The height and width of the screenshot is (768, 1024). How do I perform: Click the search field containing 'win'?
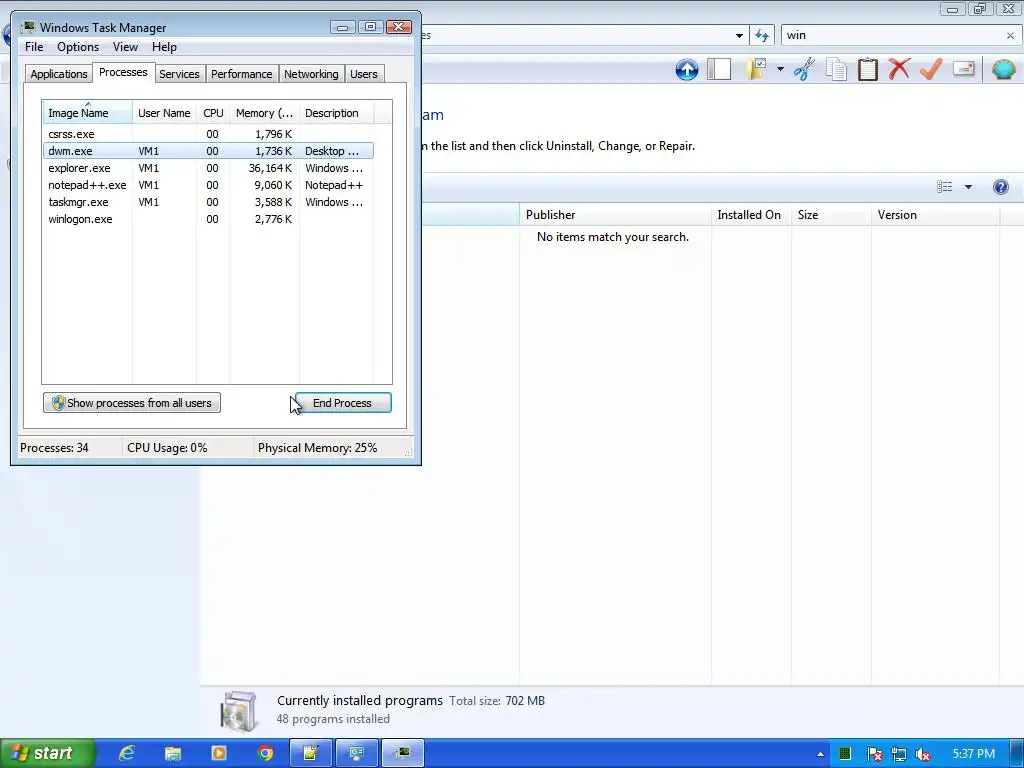tap(892, 35)
